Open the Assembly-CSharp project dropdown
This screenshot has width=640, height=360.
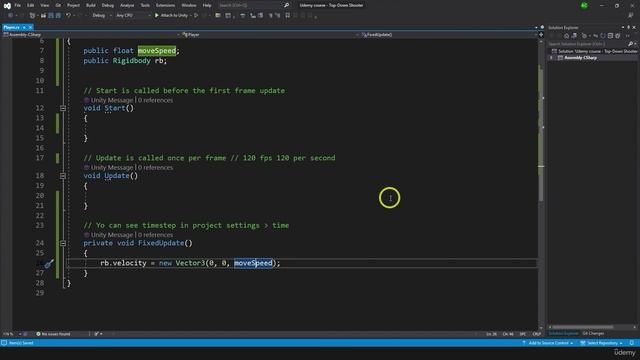click(x=91, y=35)
